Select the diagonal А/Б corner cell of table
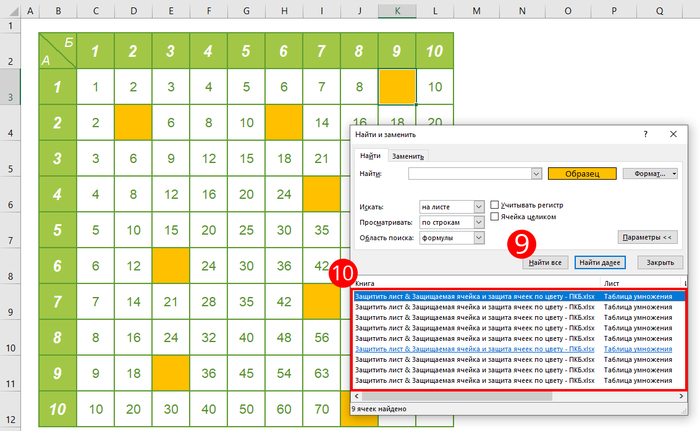 click(x=58, y=50)
